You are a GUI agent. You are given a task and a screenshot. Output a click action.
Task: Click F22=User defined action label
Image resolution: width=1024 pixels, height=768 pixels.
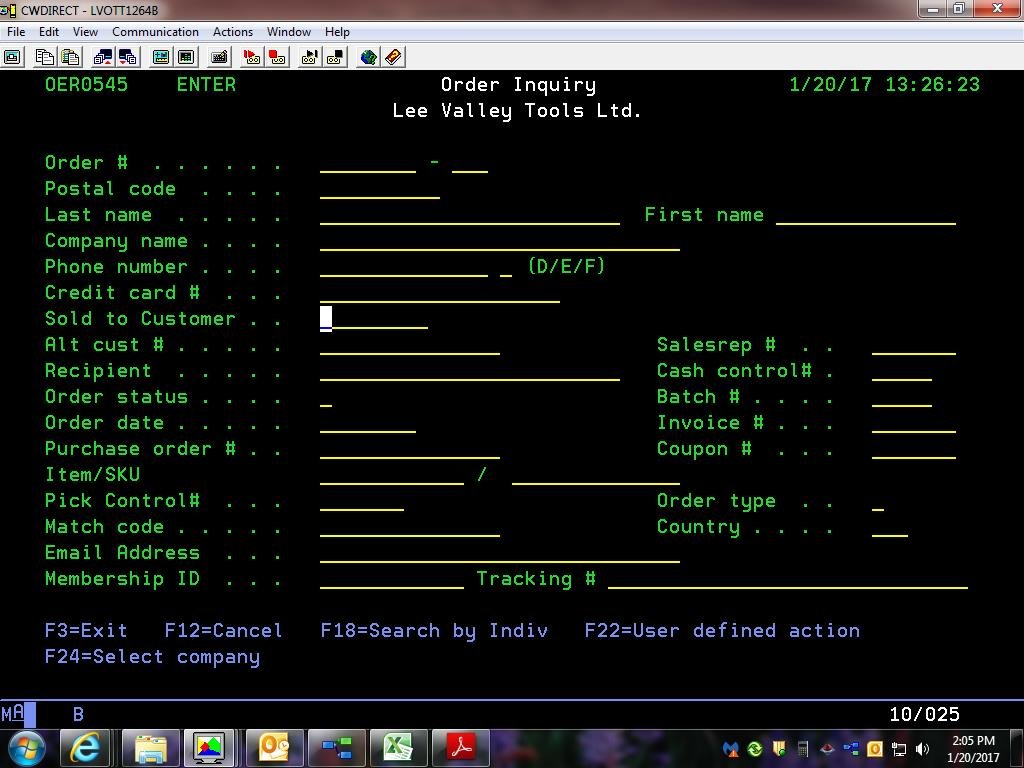pos(722,631)
